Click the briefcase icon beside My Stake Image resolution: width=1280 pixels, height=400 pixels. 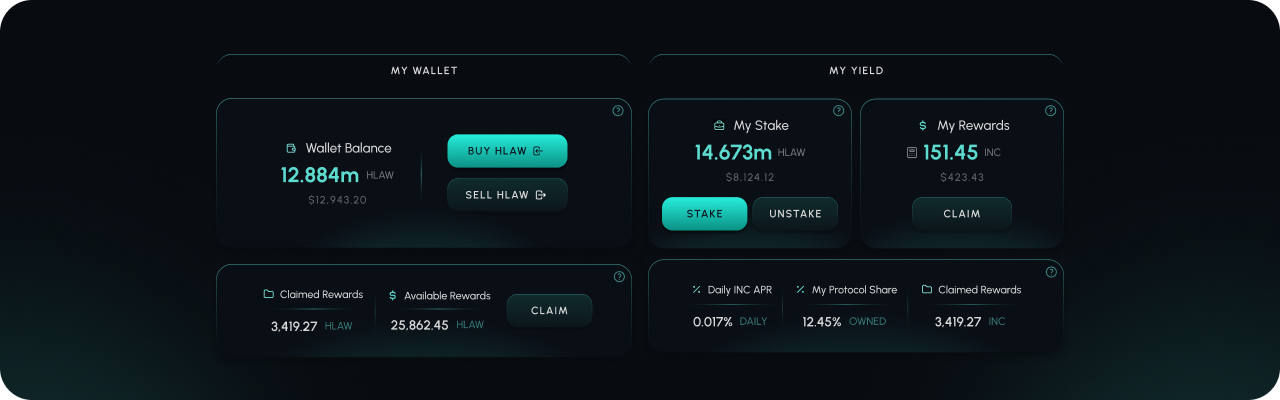tap(719, 126)
